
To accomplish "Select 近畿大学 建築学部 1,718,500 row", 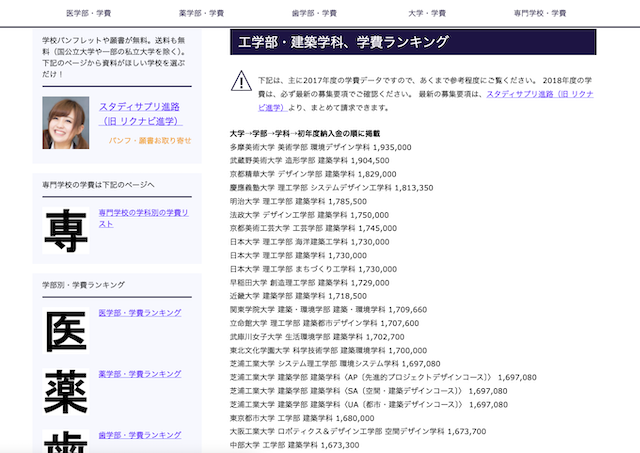I will tap(298, 296).
